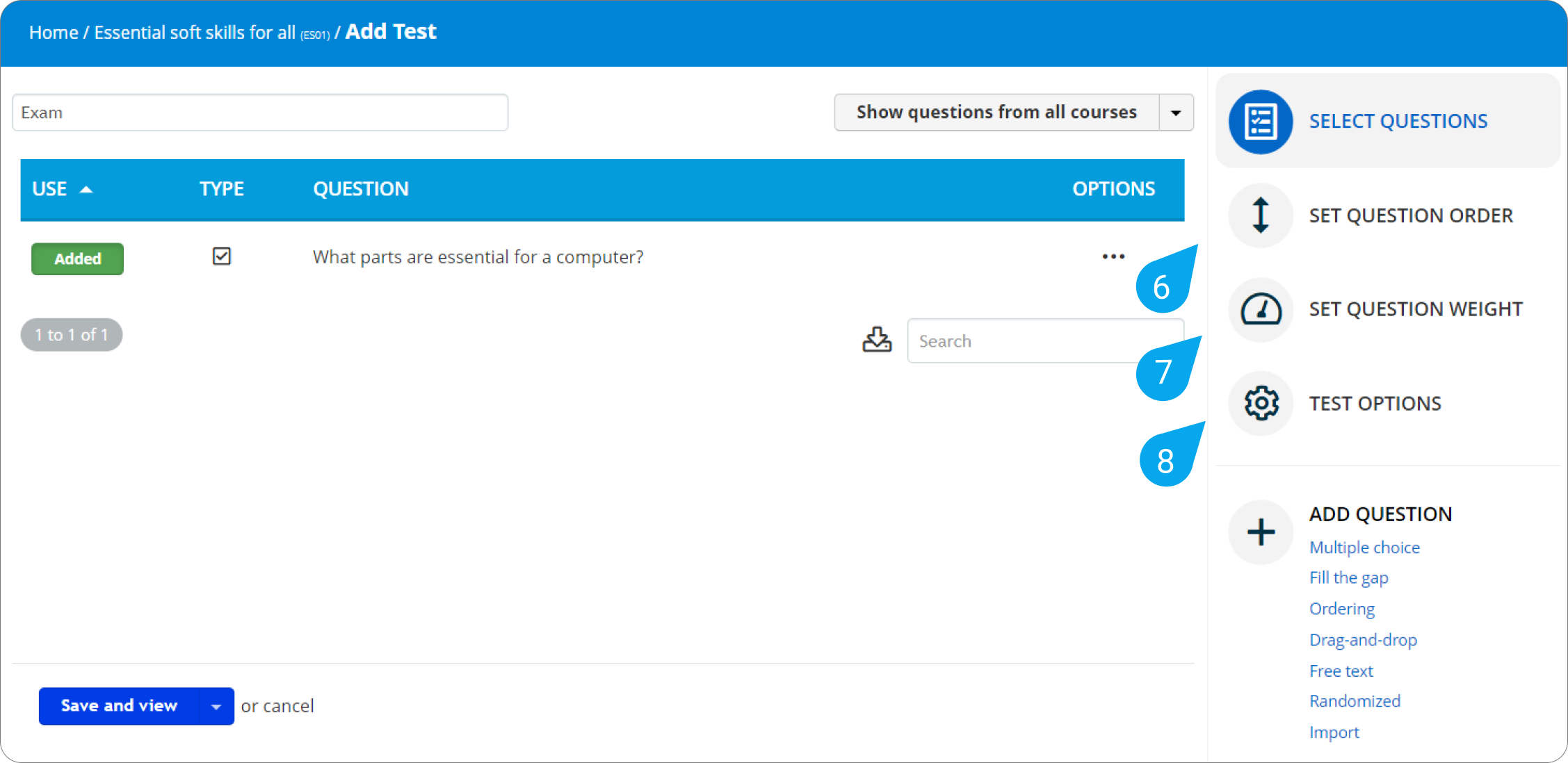
Task: Expand the Show questions from all courses dropdown
Action: [x=1176, y=111]
